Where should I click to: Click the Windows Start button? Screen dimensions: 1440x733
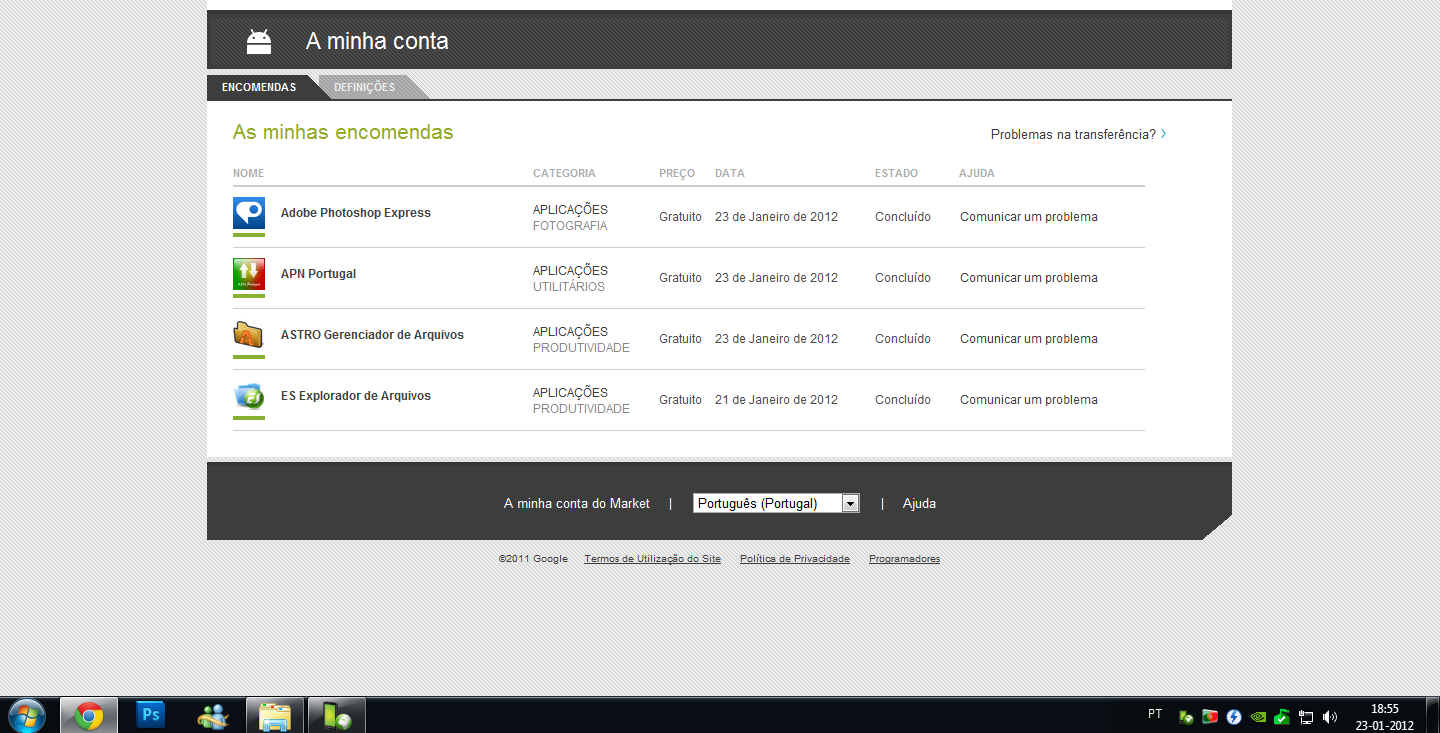tap(25, 715)
